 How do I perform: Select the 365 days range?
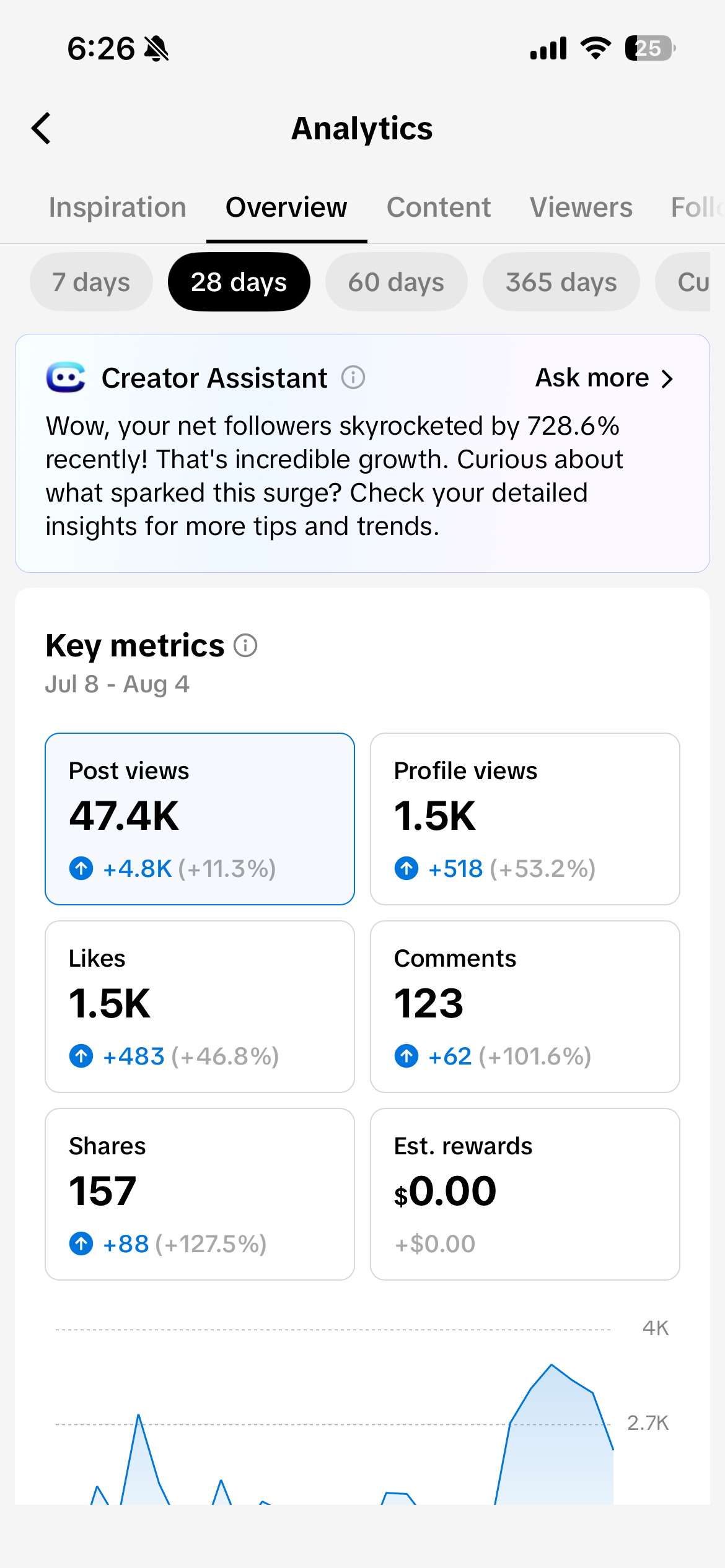click(561, 282)
